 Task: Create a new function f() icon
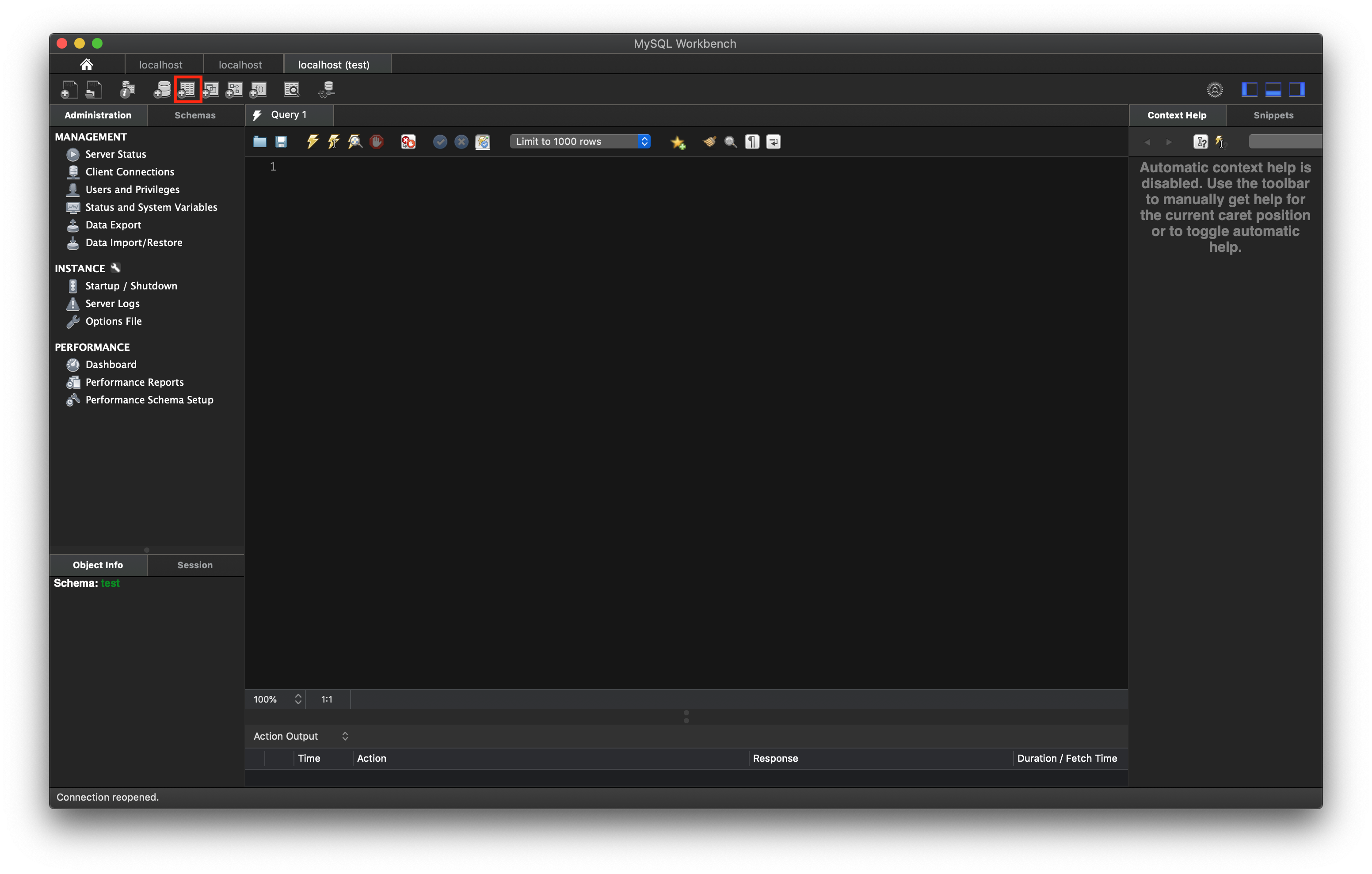click(258, 89)
